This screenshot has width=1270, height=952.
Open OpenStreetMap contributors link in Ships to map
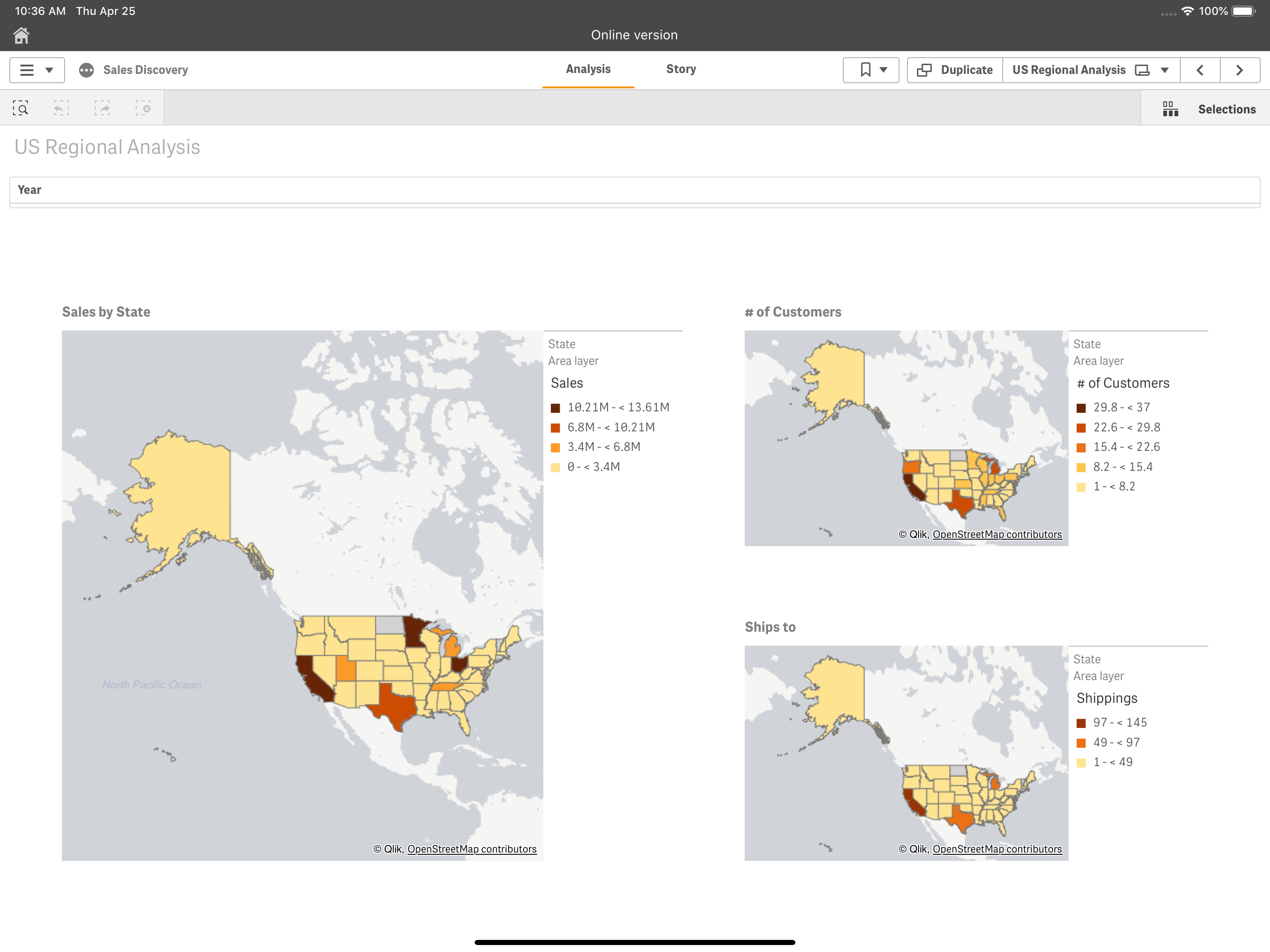[x=997, y=849]
